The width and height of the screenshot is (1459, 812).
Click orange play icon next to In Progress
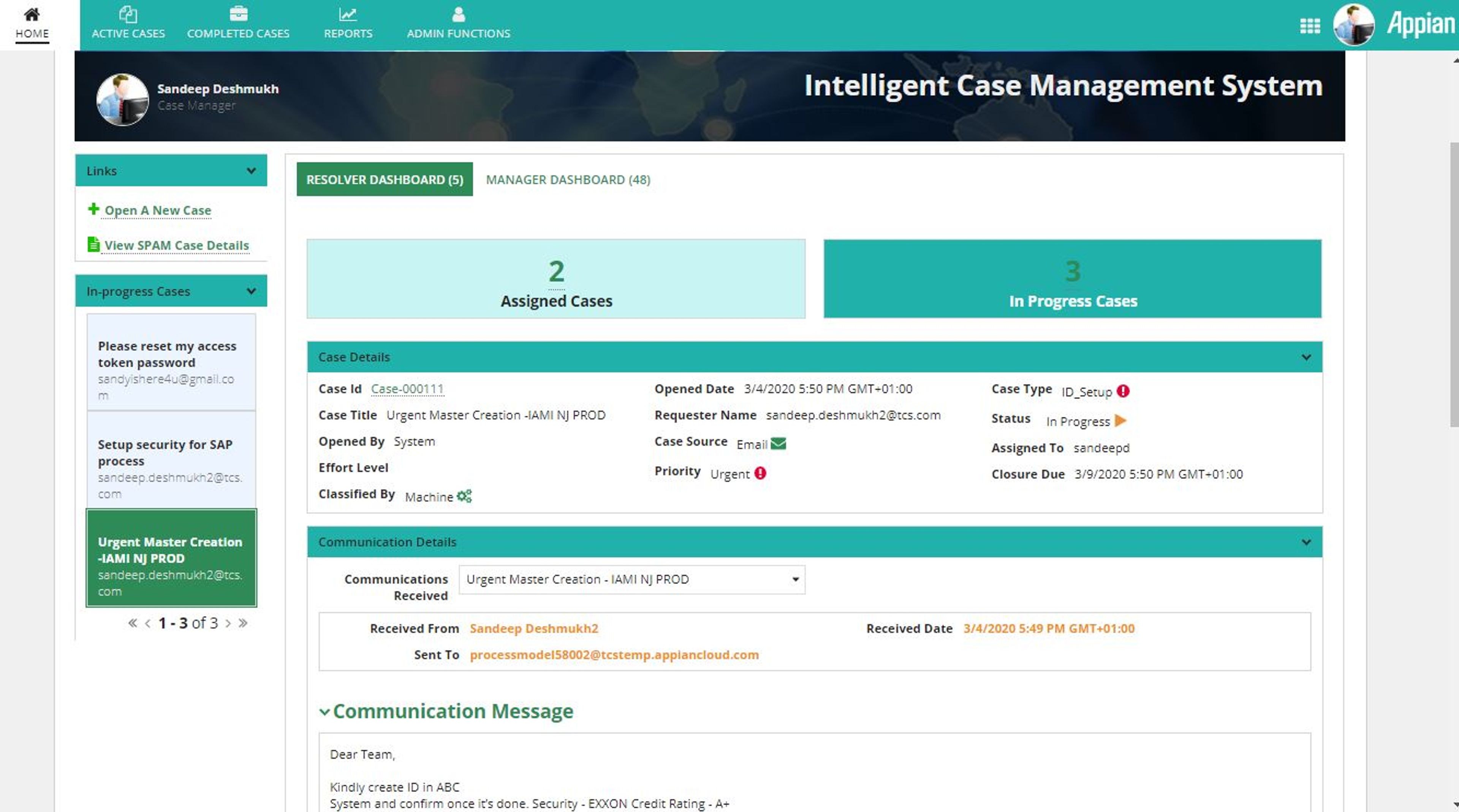pyautogui.click(x=1120, y=420)
